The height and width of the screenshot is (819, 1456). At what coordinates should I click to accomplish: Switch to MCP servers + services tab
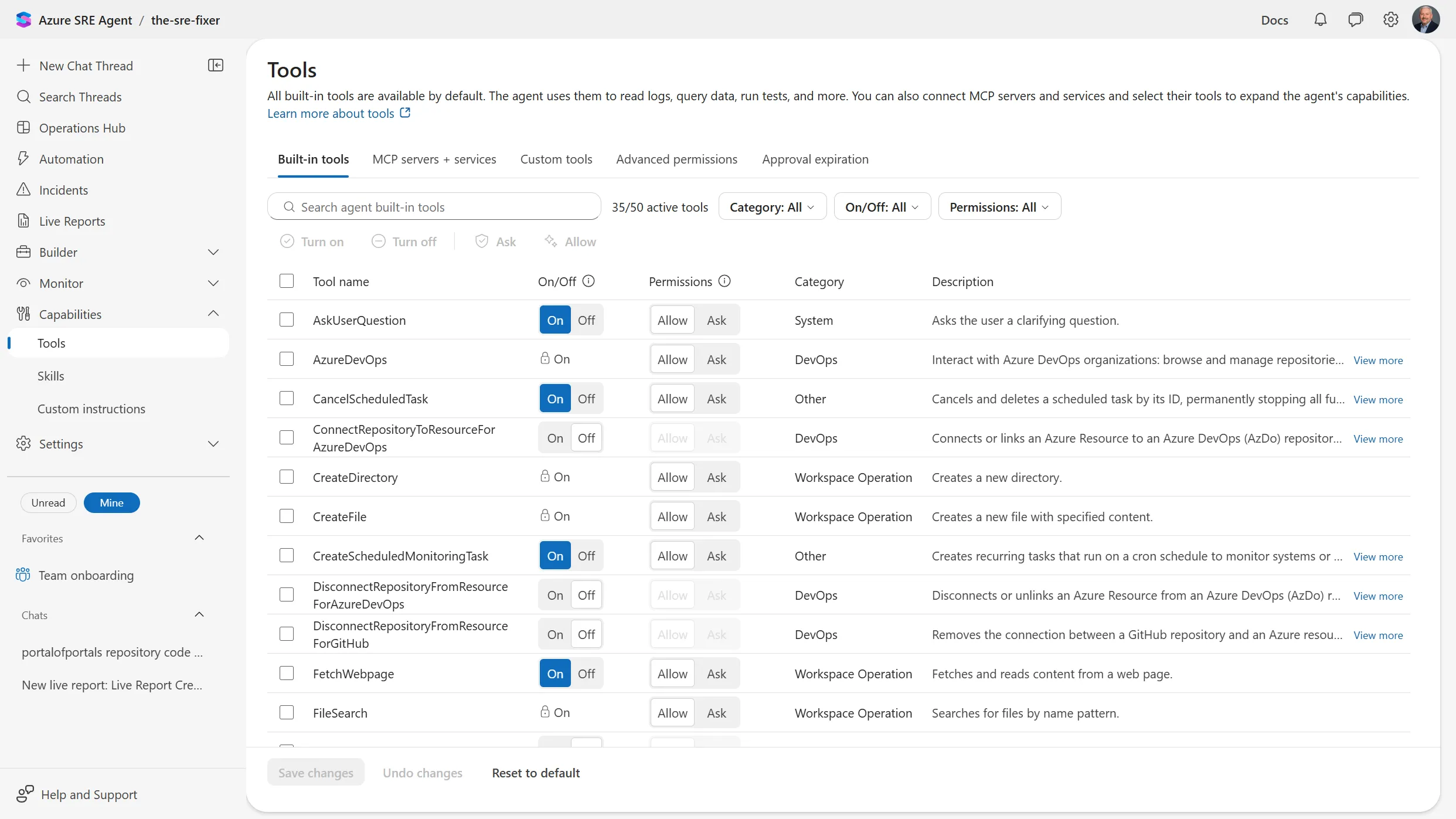click(x=434, y=159)
